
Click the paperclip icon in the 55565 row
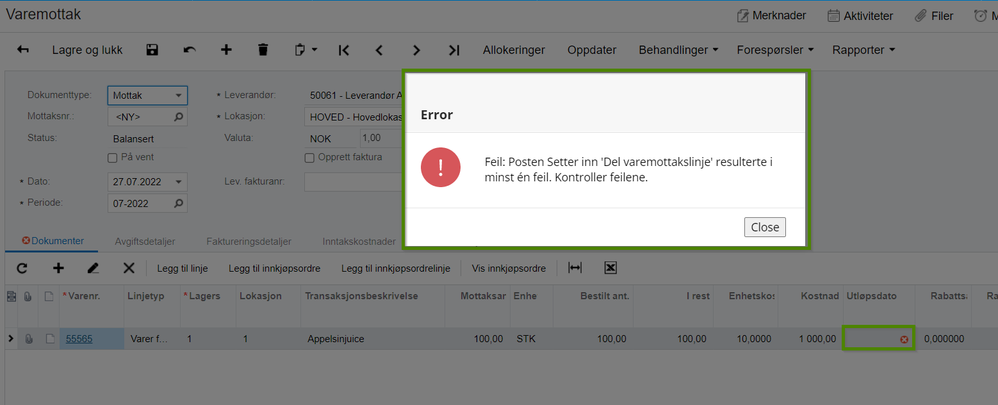[29, 339]
